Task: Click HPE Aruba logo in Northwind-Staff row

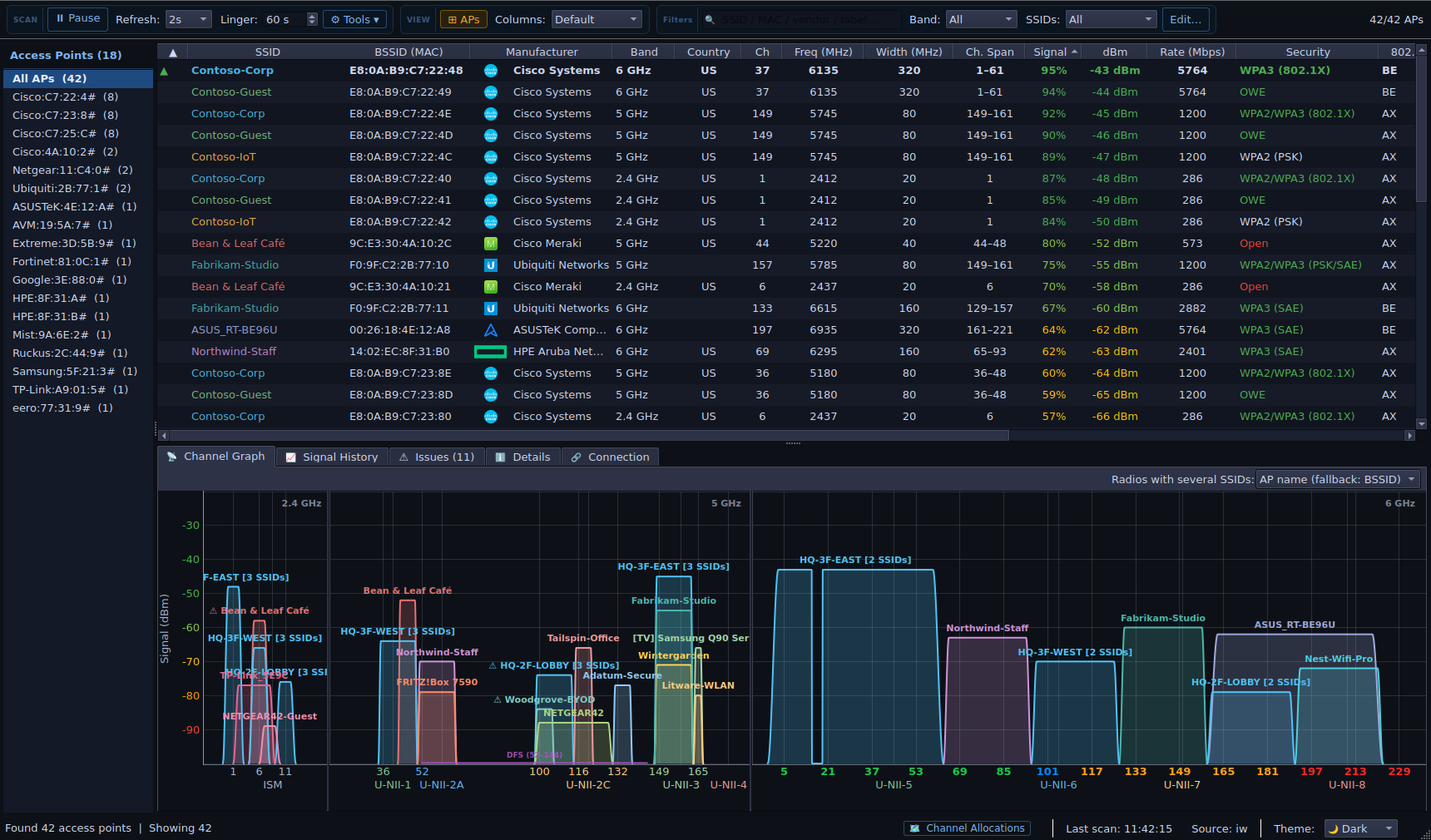Action: [490, 352]
